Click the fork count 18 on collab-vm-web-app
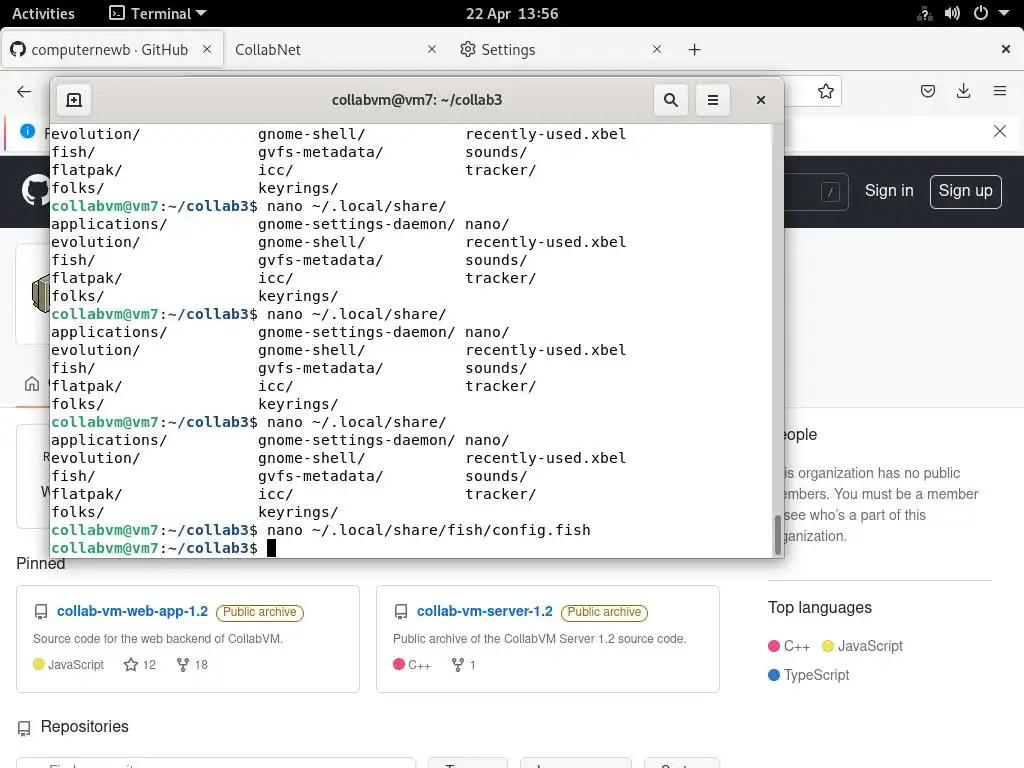The image size is (1024, 768). point(192,665)
